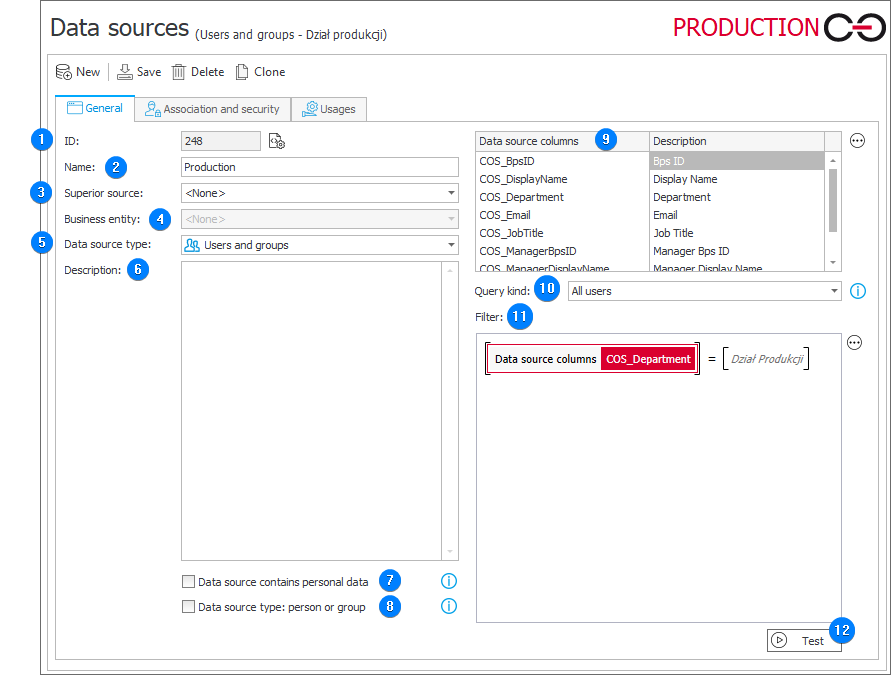The width and height of the screenshot is (891, 675).
Task: Click the Department description cell
Action: tap(737, 197)
